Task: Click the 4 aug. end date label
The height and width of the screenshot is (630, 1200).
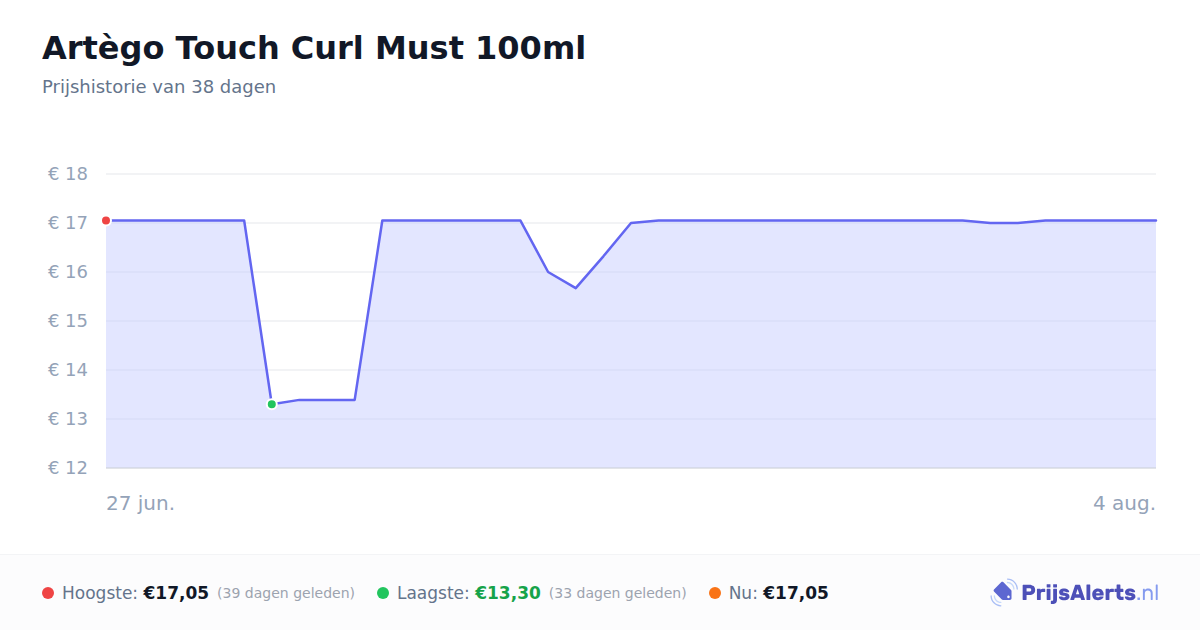Action: pyautogui.click(x=1124, y=503)
